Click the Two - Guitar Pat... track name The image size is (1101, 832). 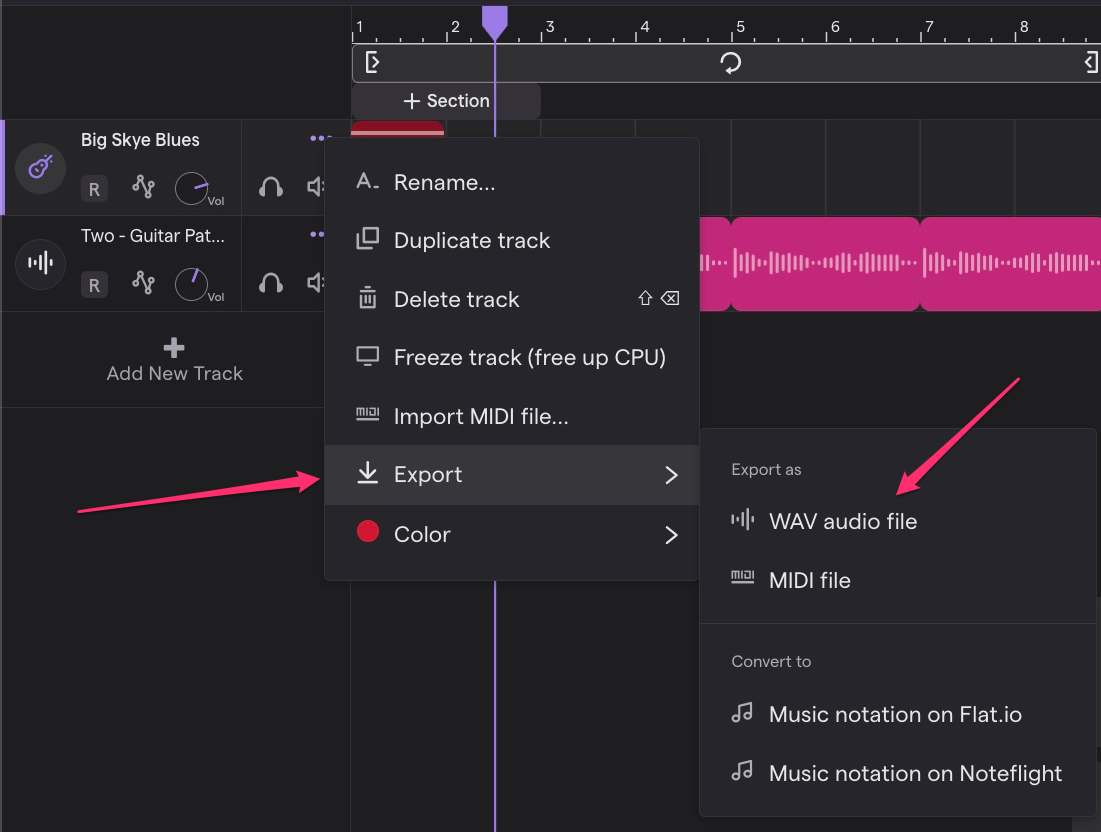[152, 236]
